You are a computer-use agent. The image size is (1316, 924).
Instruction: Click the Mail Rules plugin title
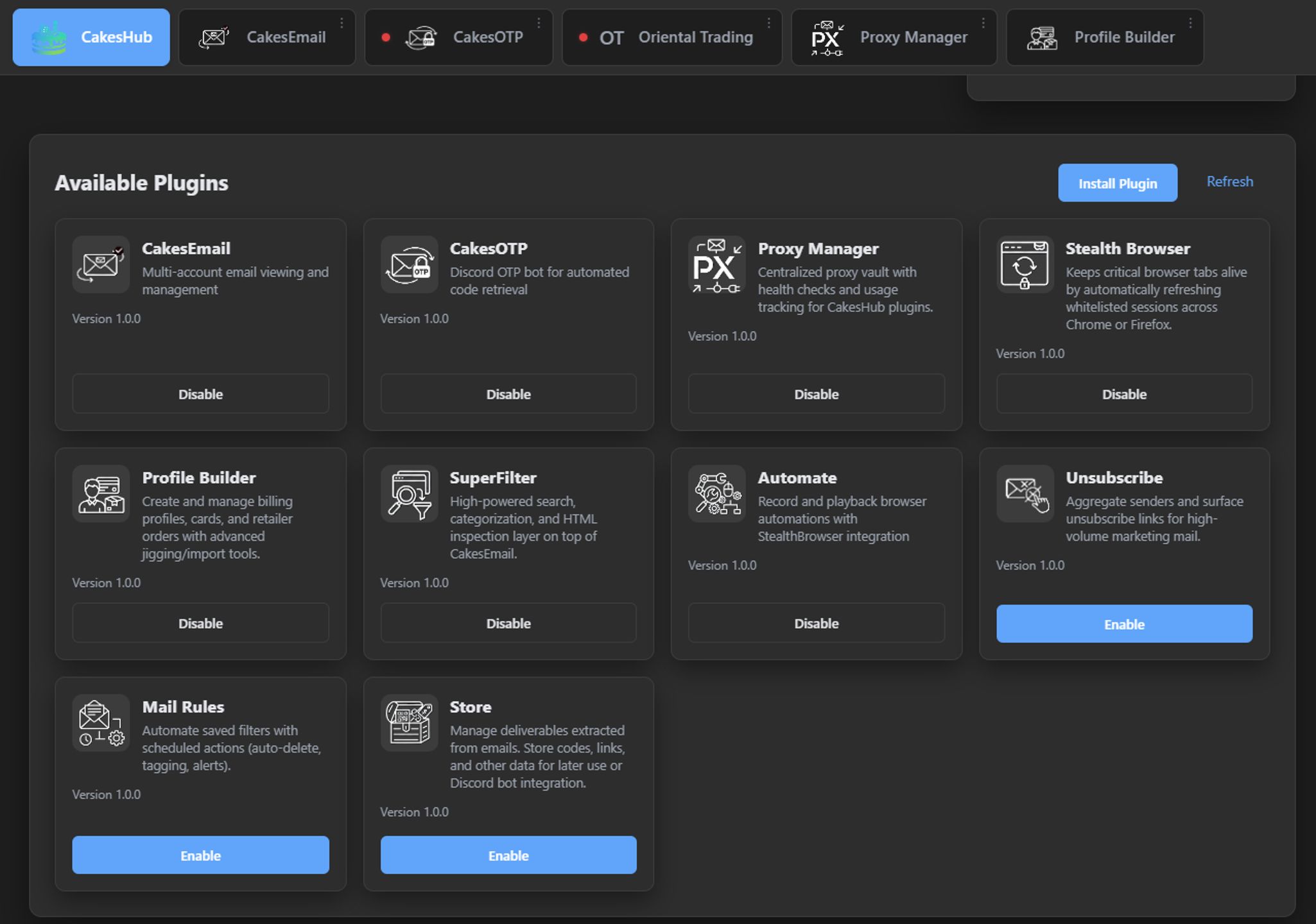183,706
